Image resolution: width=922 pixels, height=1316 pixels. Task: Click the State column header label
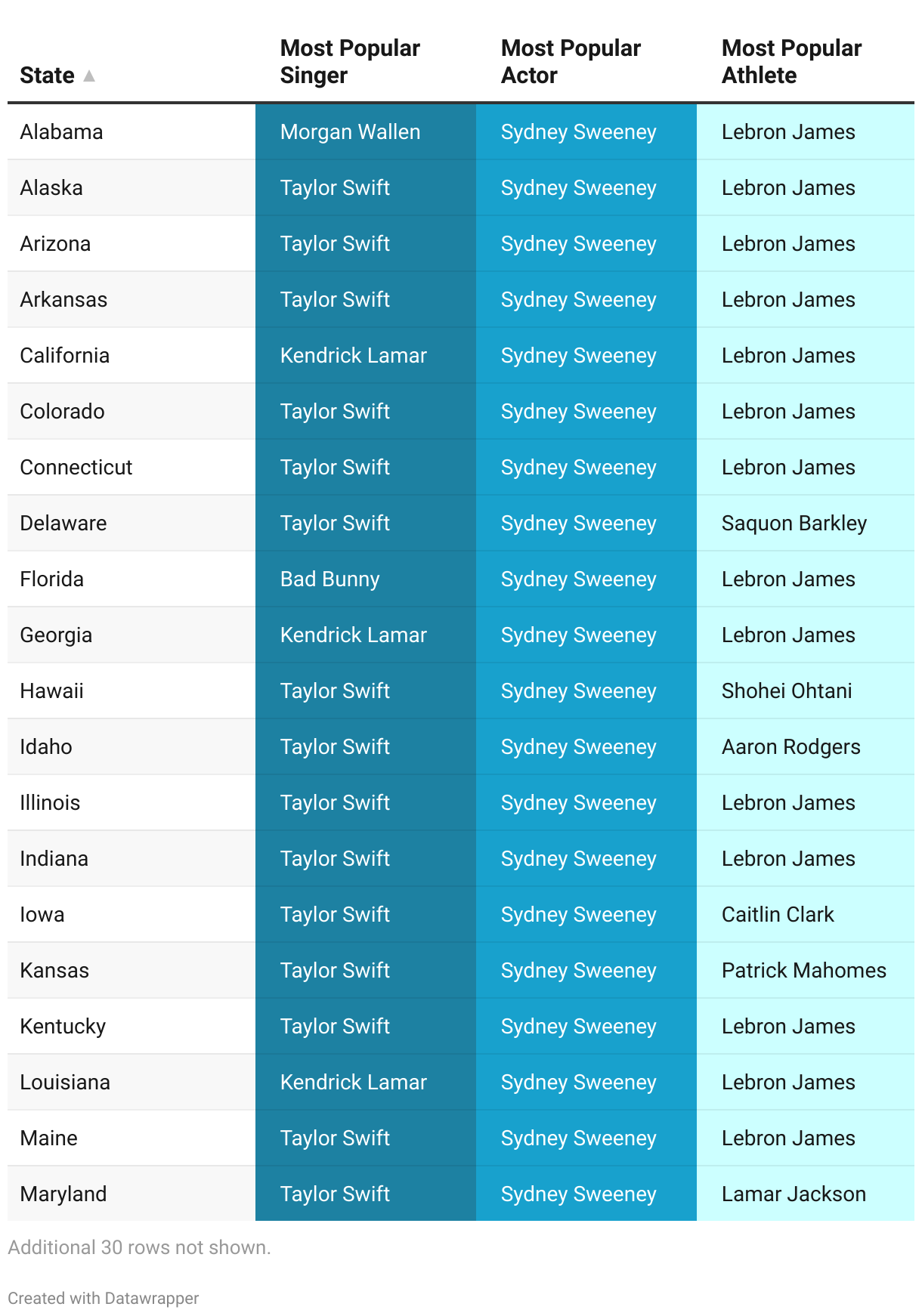[x=47, y=76]
